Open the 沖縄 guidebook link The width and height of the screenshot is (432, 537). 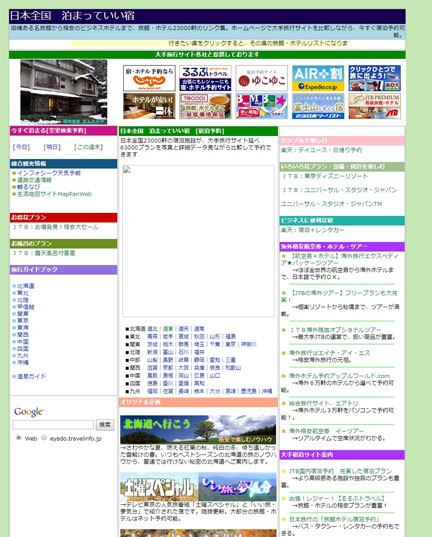(x=23, y=362)
